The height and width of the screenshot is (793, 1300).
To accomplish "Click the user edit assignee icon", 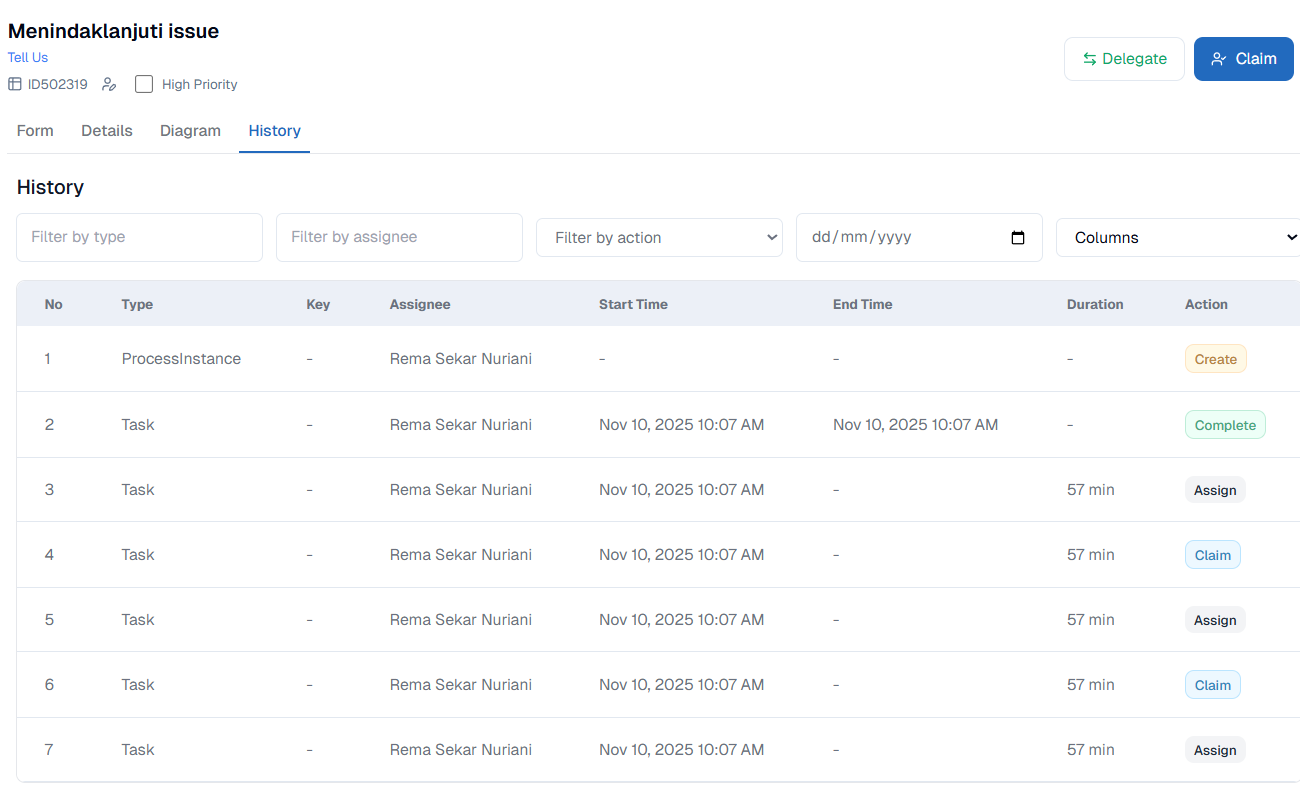I will [110, 85].
